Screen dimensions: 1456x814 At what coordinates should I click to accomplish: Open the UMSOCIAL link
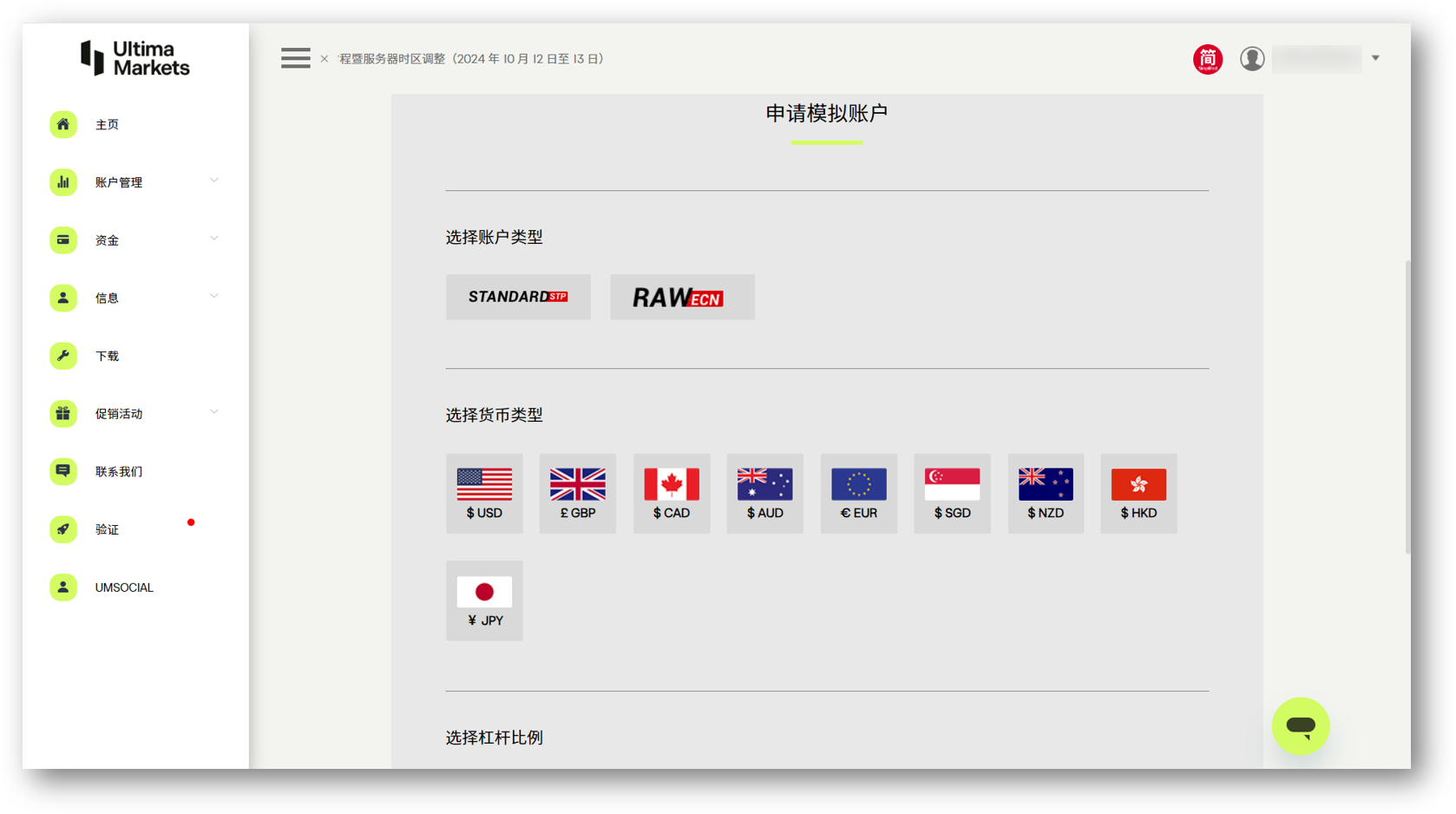(124, 588)
